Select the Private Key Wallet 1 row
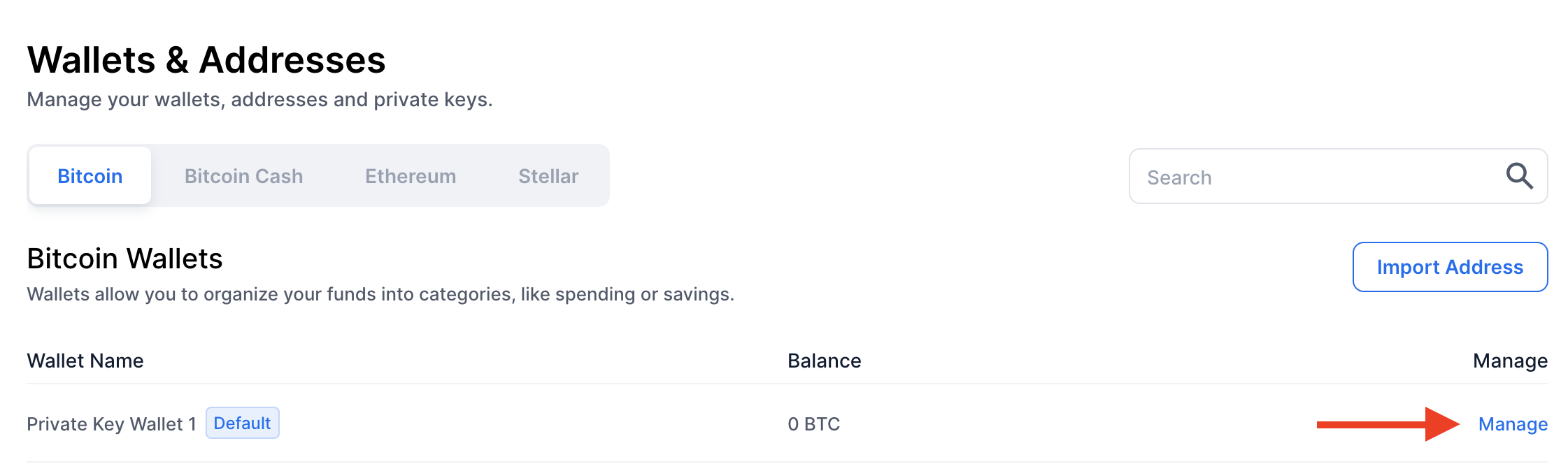Screen dimensions: 1568x464 click(x=560, y=423)
